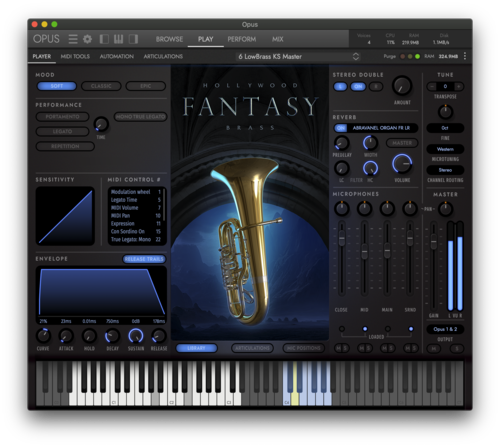The height and width of the screenshot is (447, 500).
Task: Open the Oct fine tune dropdown
Action: [445, 128]
